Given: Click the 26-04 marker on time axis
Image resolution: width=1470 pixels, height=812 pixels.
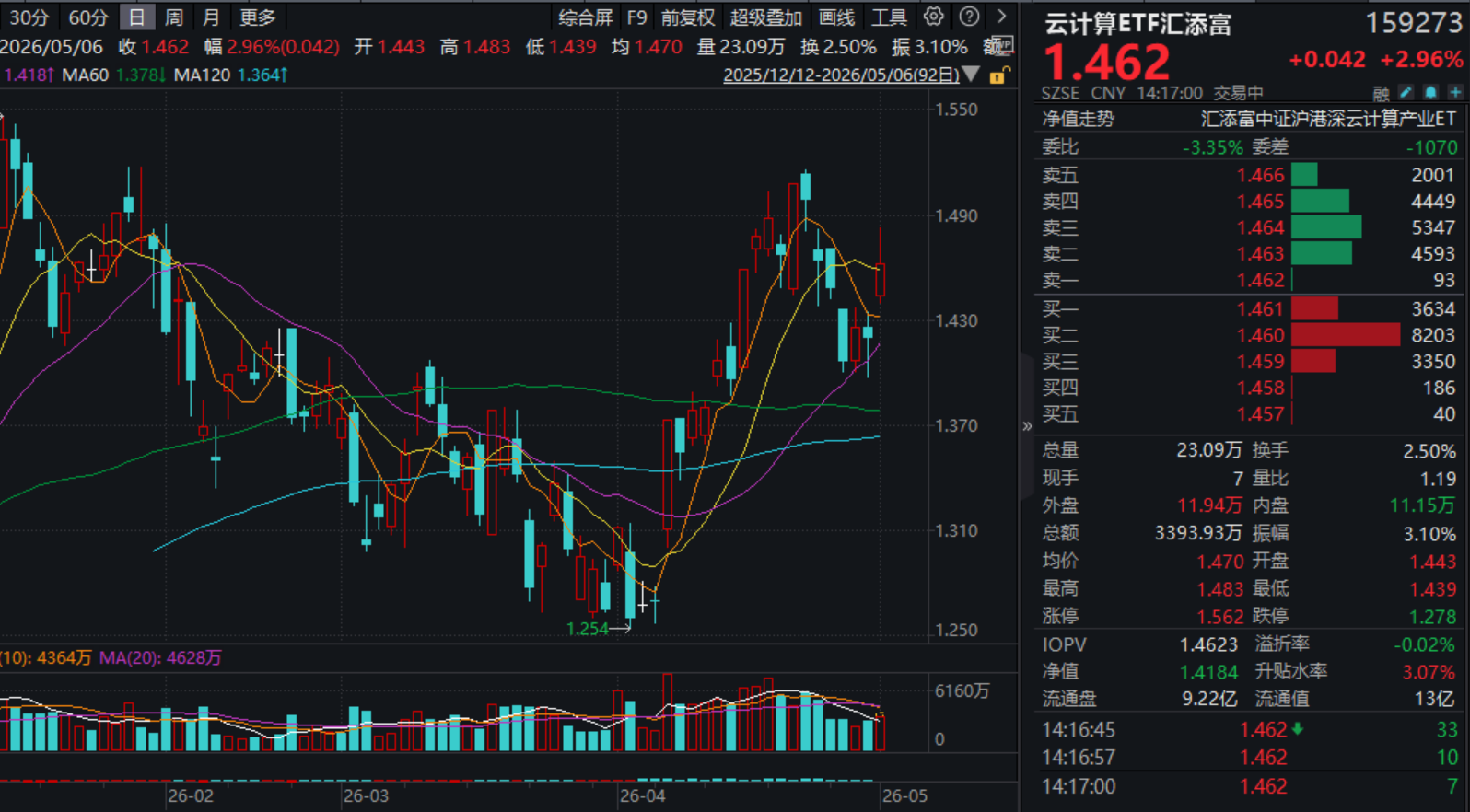Looking at the screenshot, I should (x=642, y=795).
